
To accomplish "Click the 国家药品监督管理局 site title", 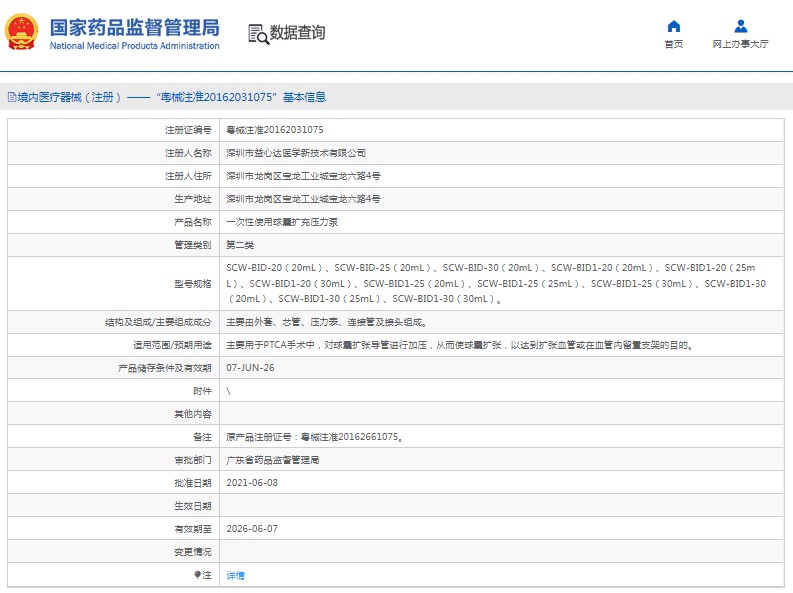I will point(134,26).
